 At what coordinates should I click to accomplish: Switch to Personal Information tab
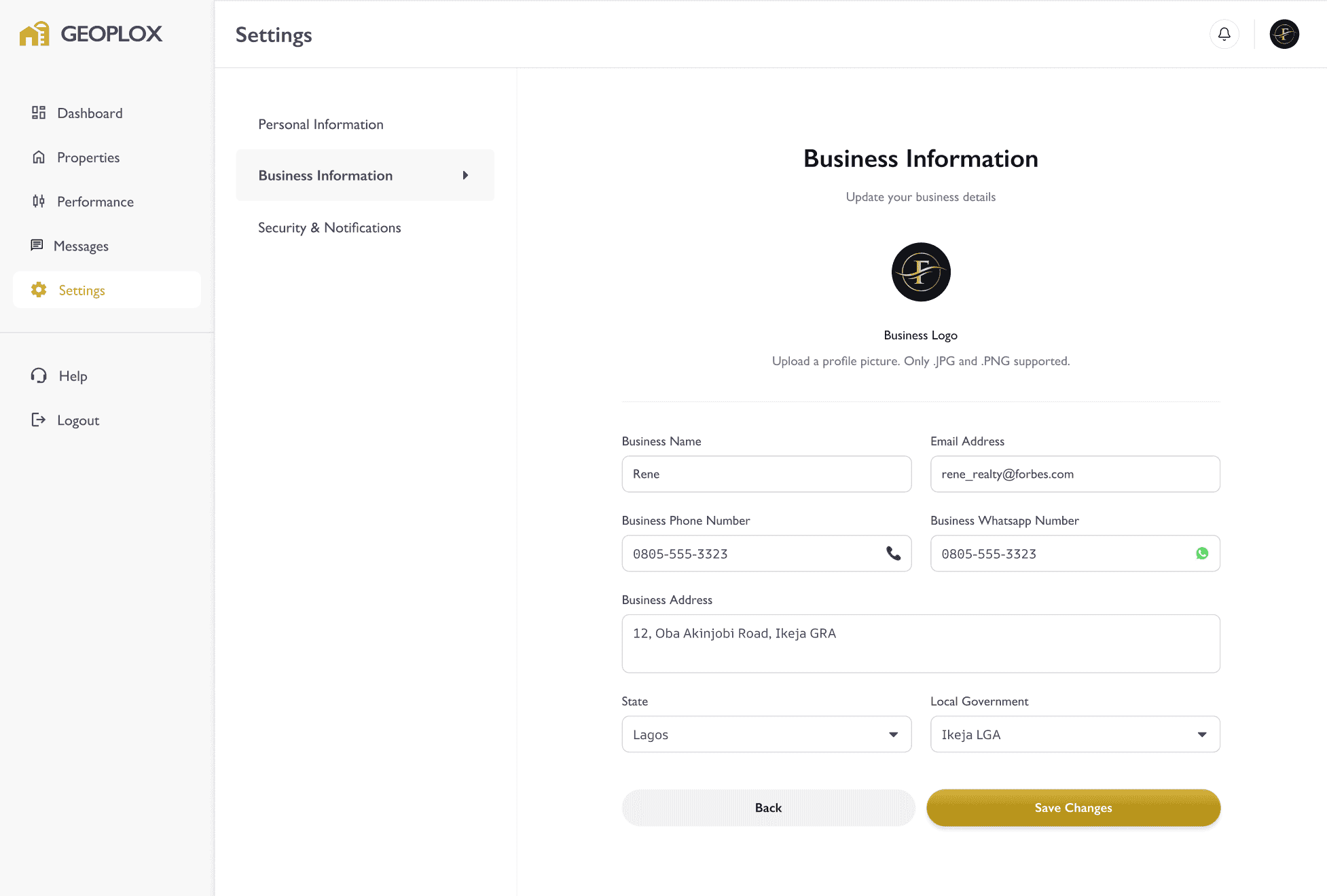[321, 124]
